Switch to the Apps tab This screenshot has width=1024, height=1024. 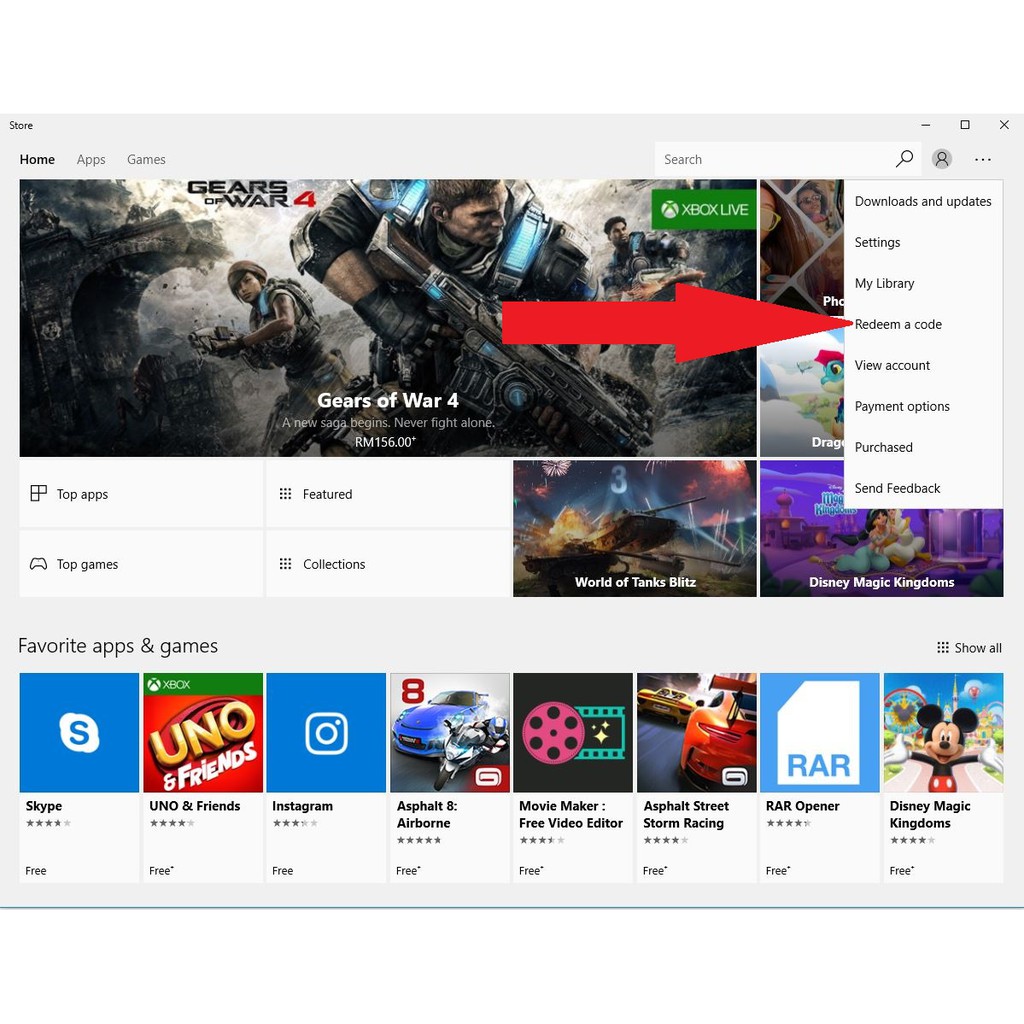point(91,160)
